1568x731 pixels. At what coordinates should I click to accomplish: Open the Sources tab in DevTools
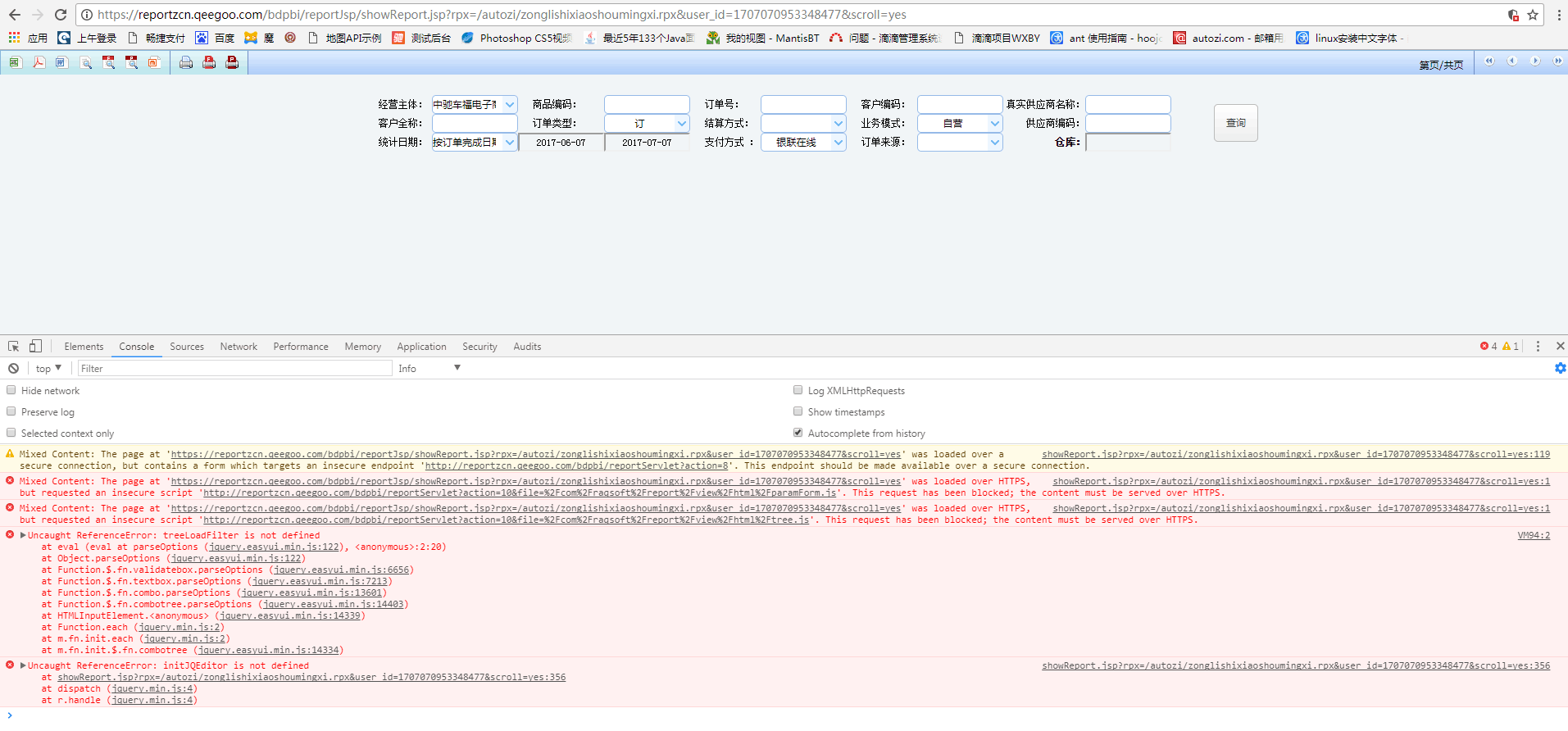[187, 347]
